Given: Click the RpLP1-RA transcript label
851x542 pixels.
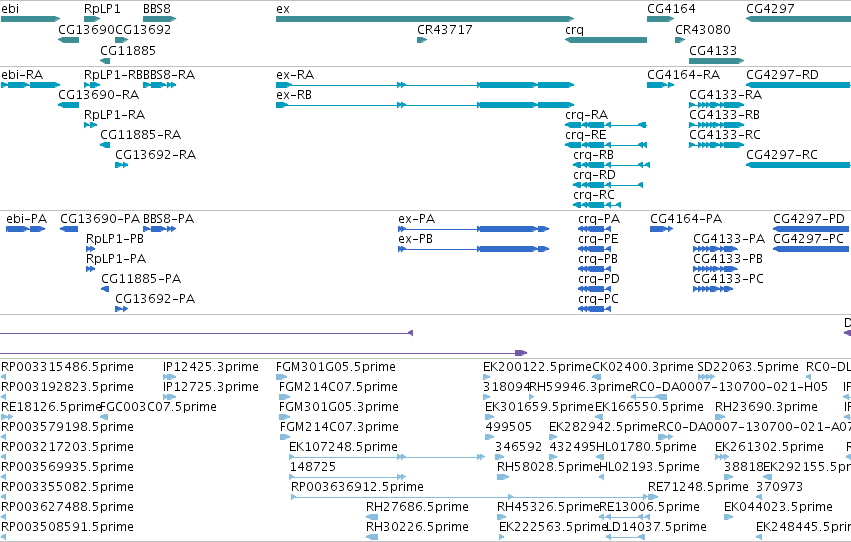Looking at the screenshot, I should coord(115,114).
